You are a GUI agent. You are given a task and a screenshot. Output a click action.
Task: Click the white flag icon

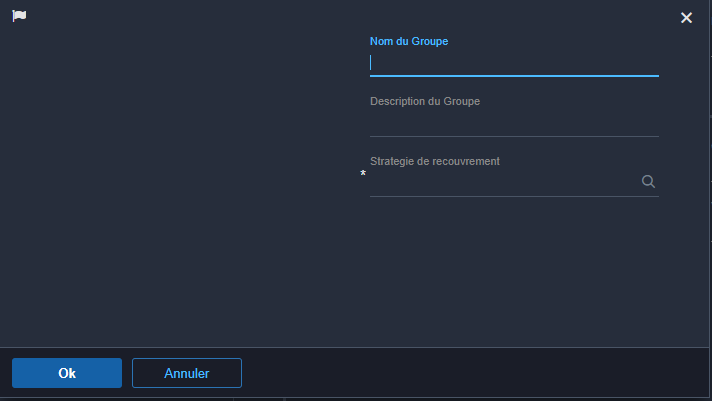(19, 16)
